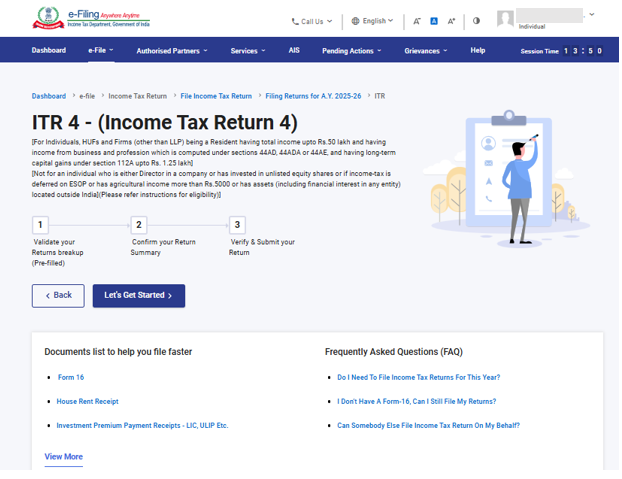Expand the user account chevron
This screenshot has width=622, height=479.
click(591, 15)
